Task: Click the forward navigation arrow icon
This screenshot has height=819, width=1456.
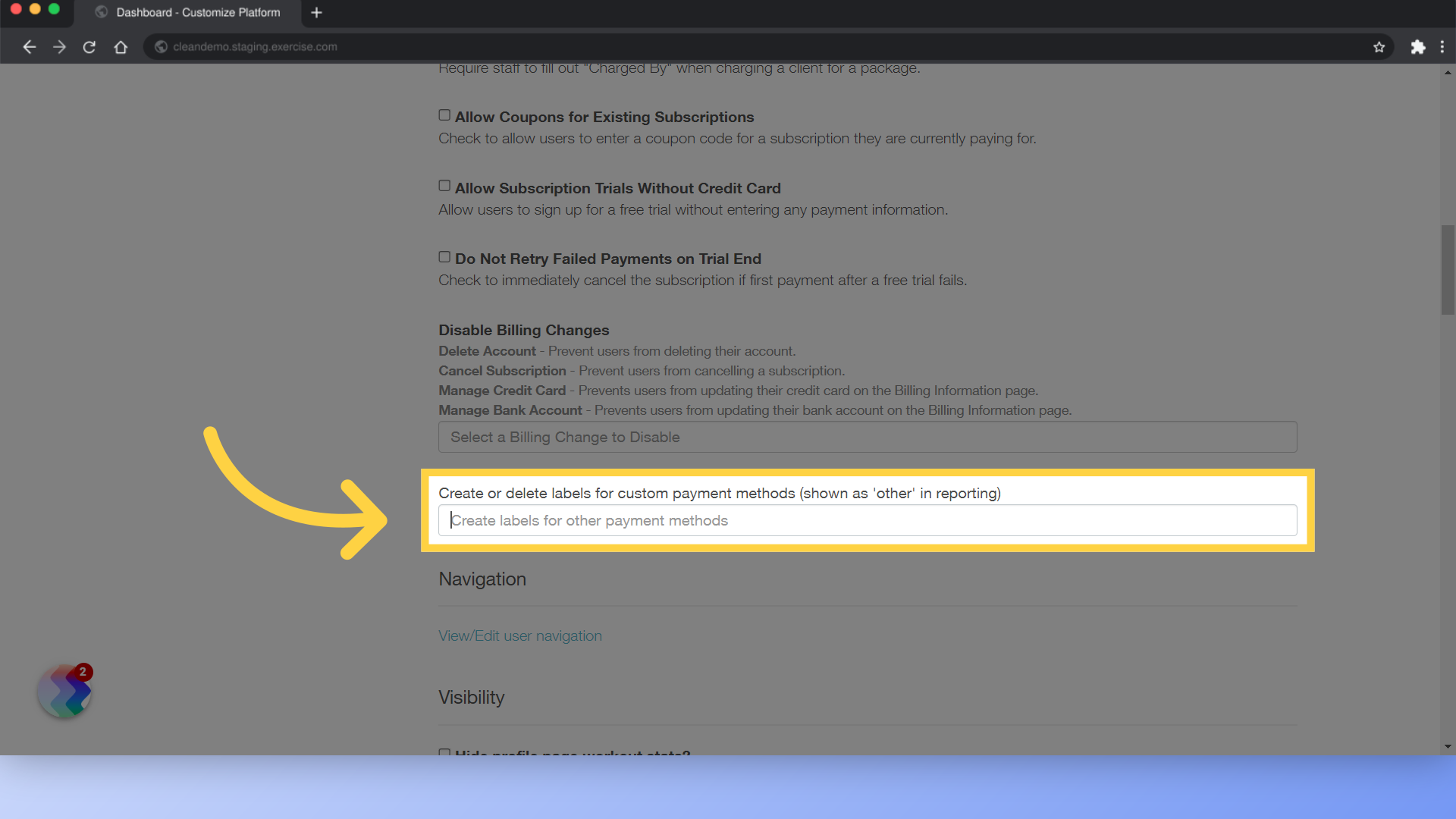Action: click(58, 46)
